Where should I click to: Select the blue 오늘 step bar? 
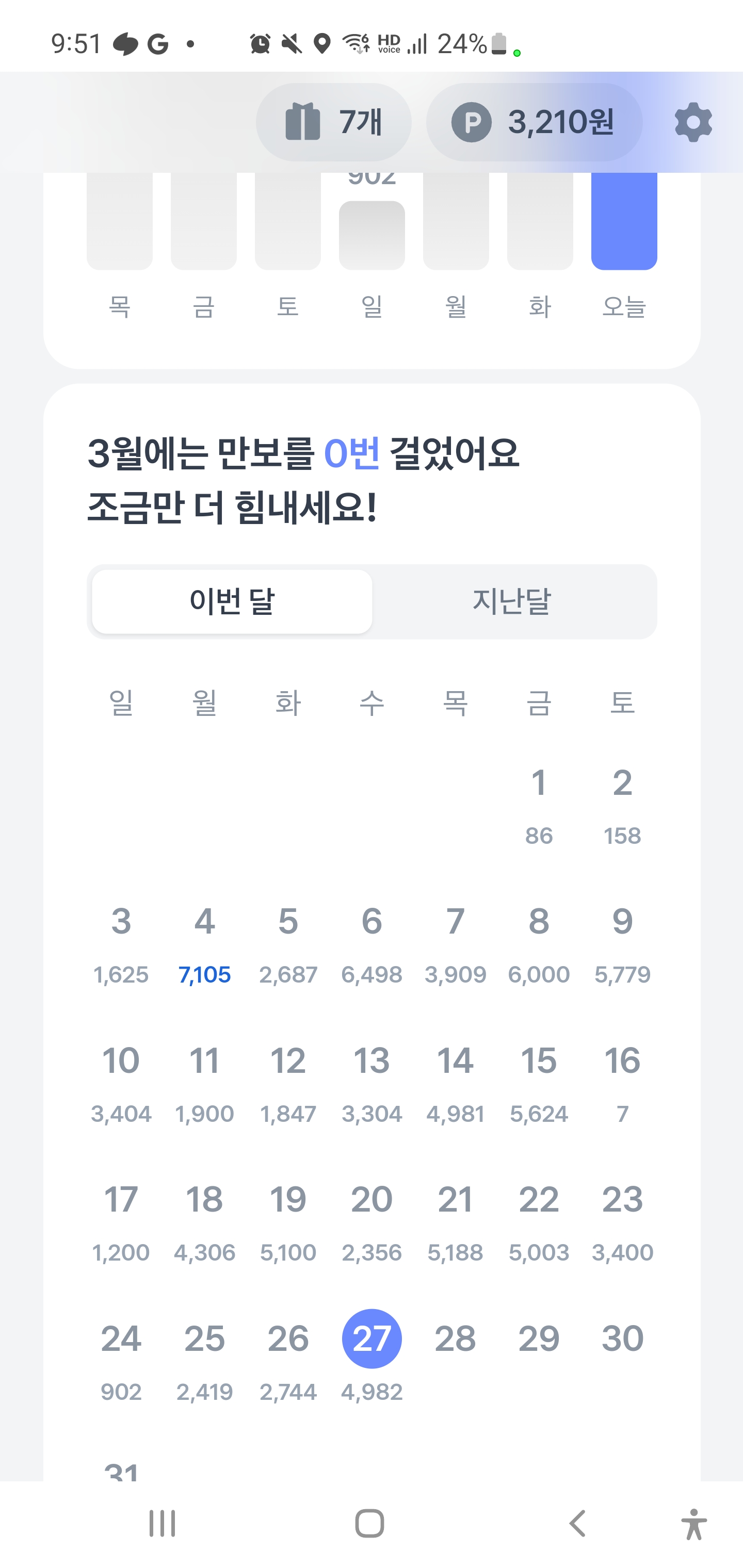pyautogui.click(x=624, y=221)
